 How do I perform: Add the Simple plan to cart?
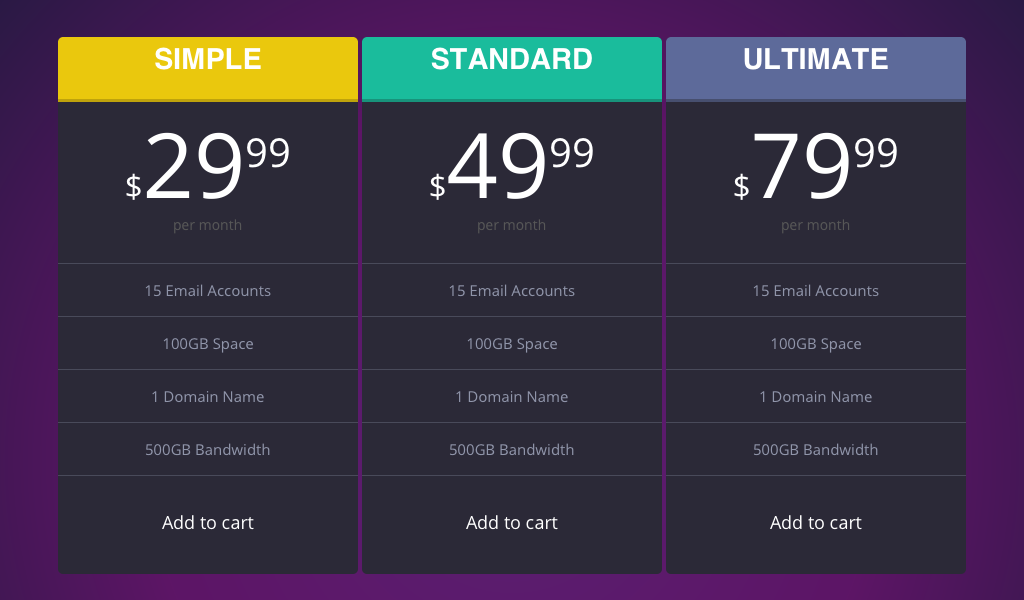(208, 522)
